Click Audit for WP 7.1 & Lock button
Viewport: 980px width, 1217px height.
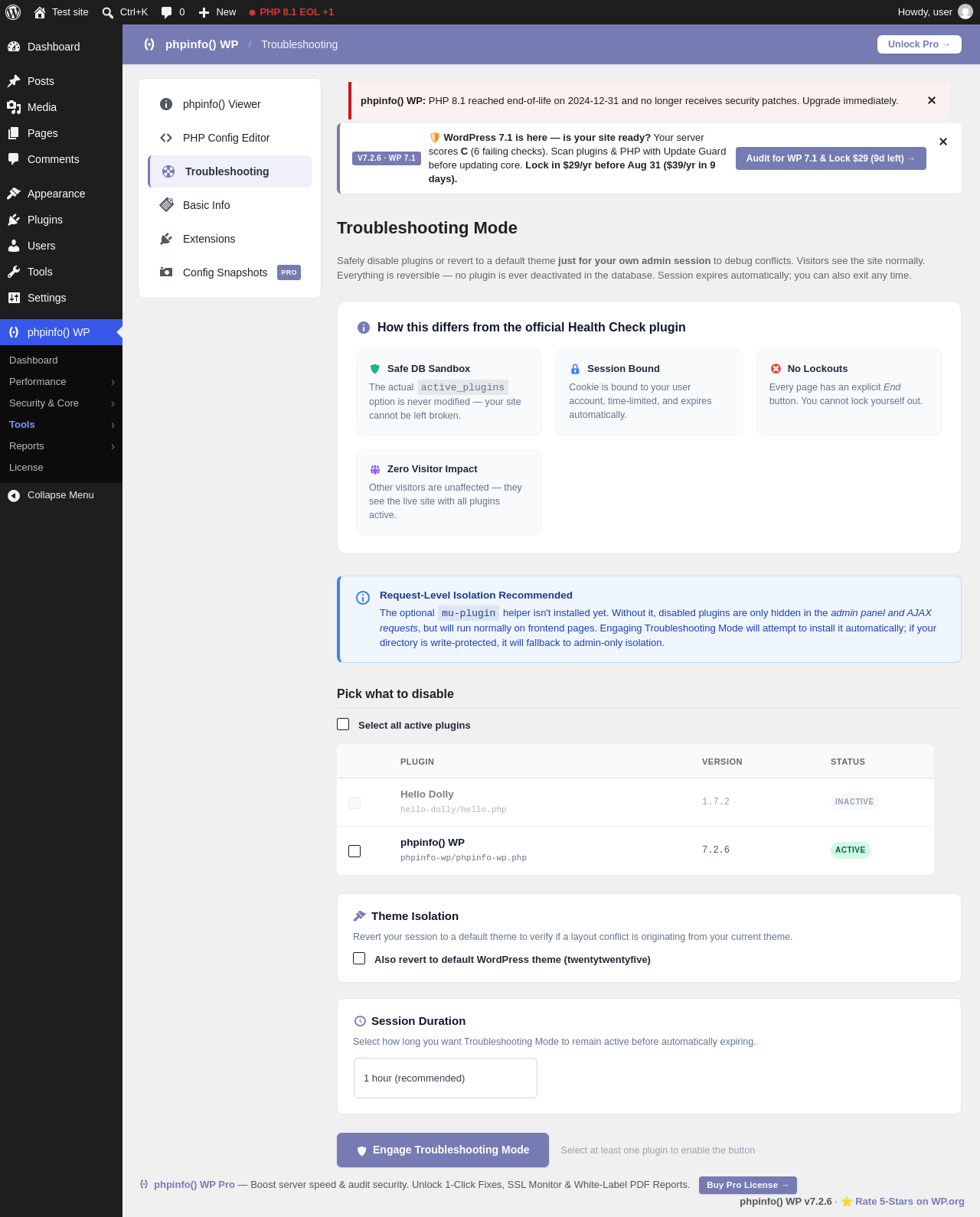(831, 158)
